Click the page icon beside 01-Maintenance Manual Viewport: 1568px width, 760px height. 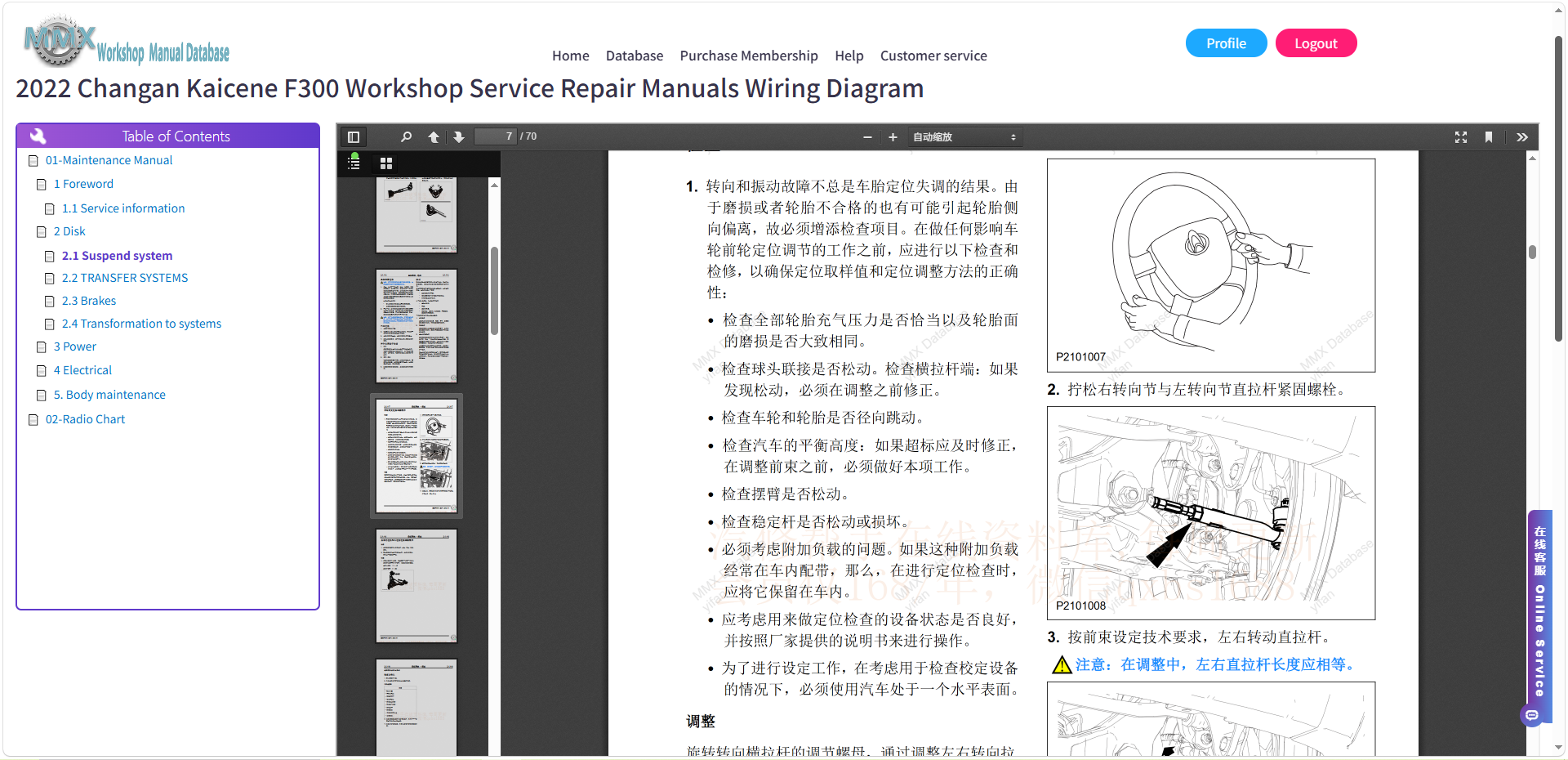click(33, 161)
